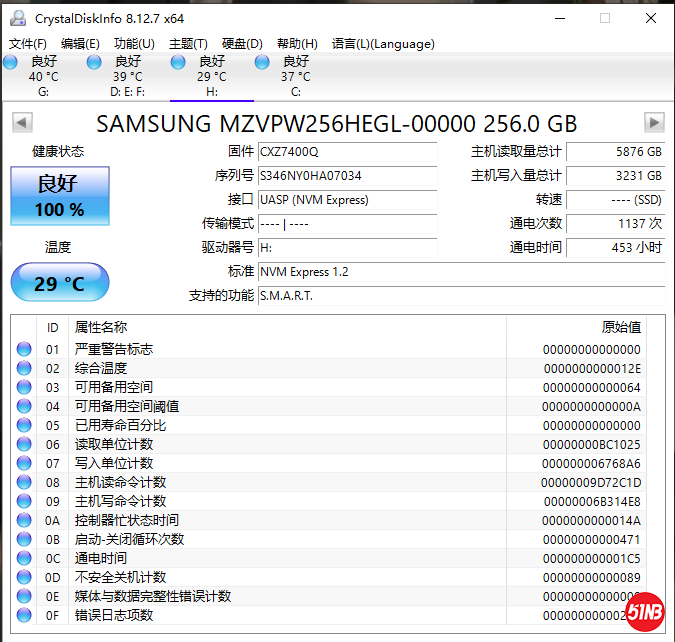
Task: Click the CrystalDiskInfo app icon in title bar
Action: [18, 18]
